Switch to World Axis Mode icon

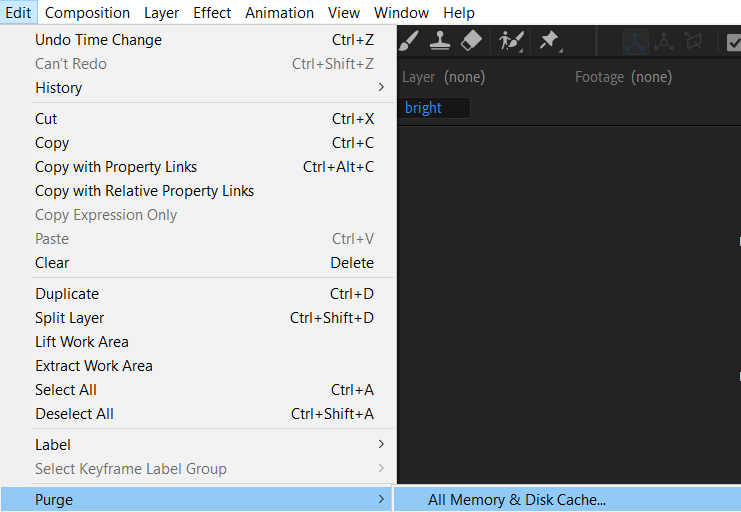point(664,41)
